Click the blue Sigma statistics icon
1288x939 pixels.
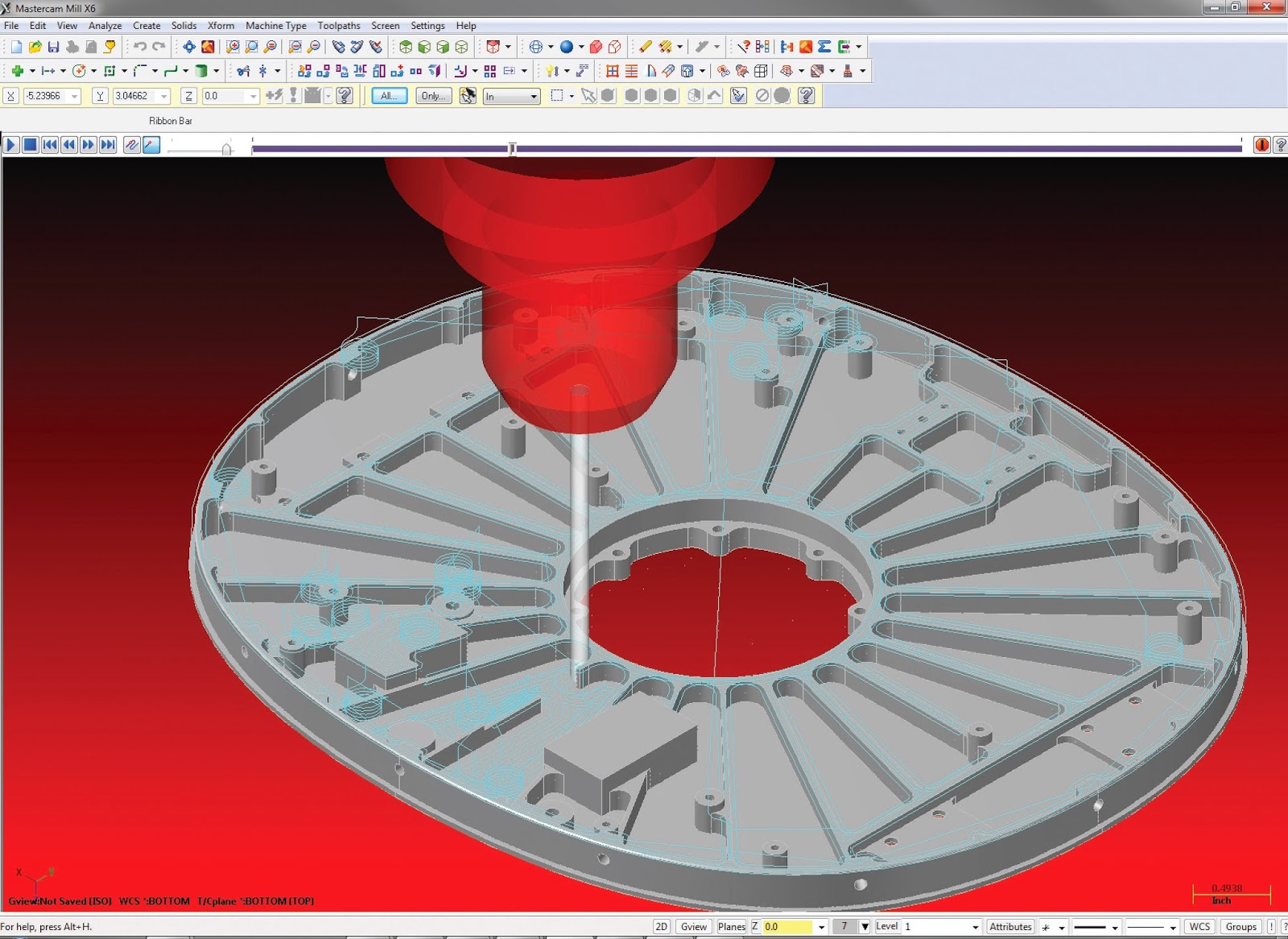(824, 48)
